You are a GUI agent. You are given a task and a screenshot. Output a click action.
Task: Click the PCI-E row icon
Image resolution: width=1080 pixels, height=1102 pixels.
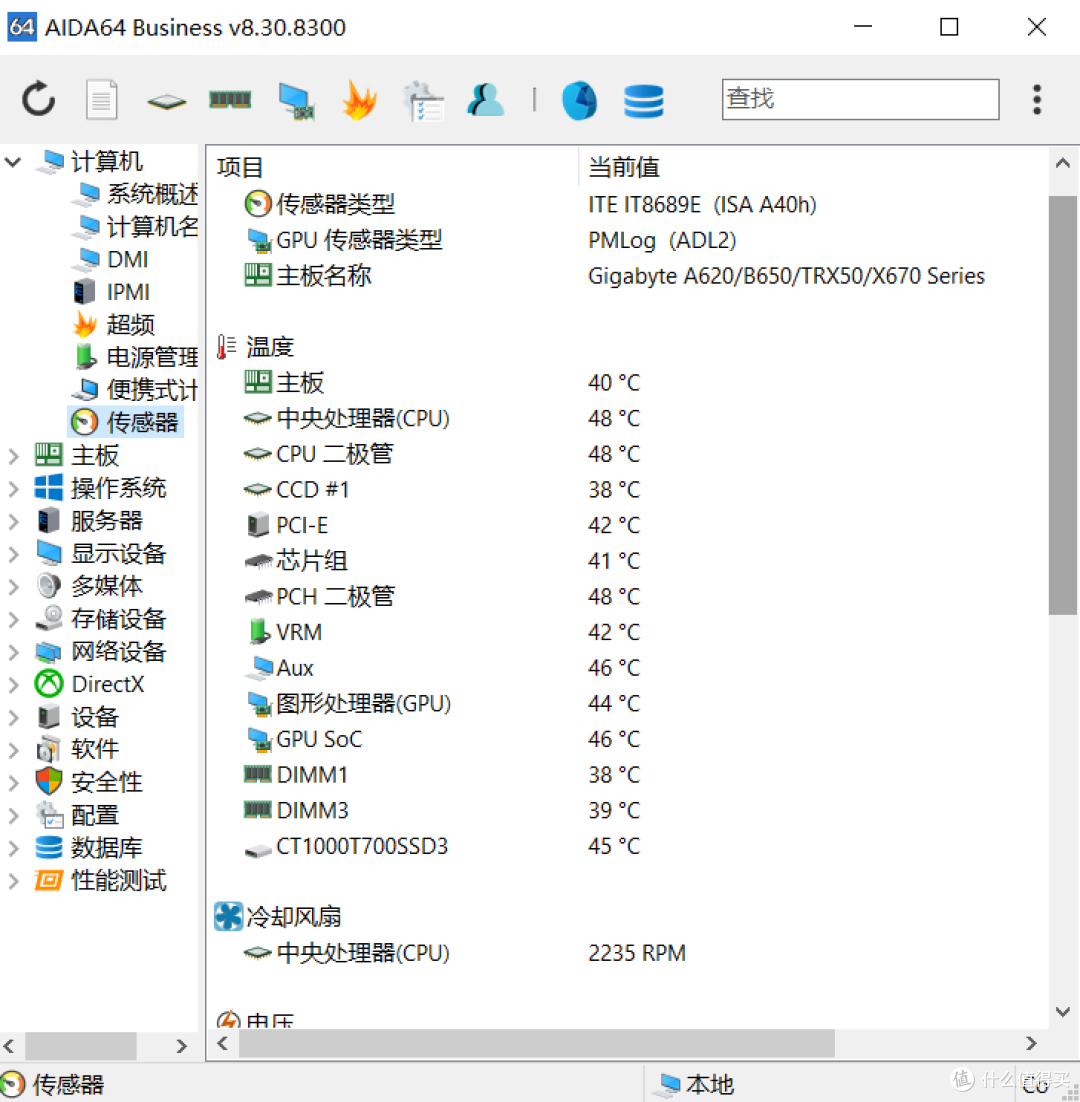pos(258,526)
